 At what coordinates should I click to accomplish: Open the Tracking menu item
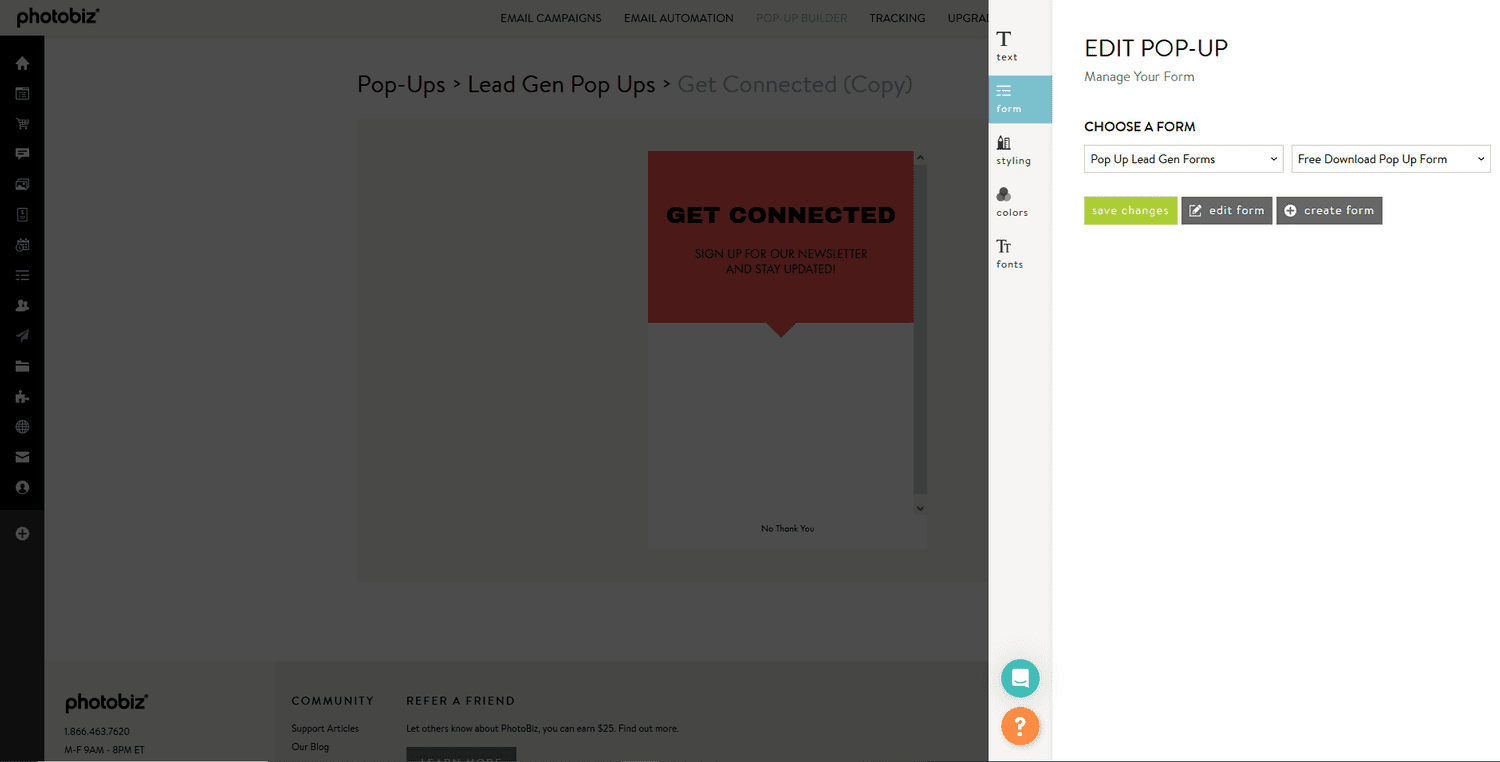[897, 17]
